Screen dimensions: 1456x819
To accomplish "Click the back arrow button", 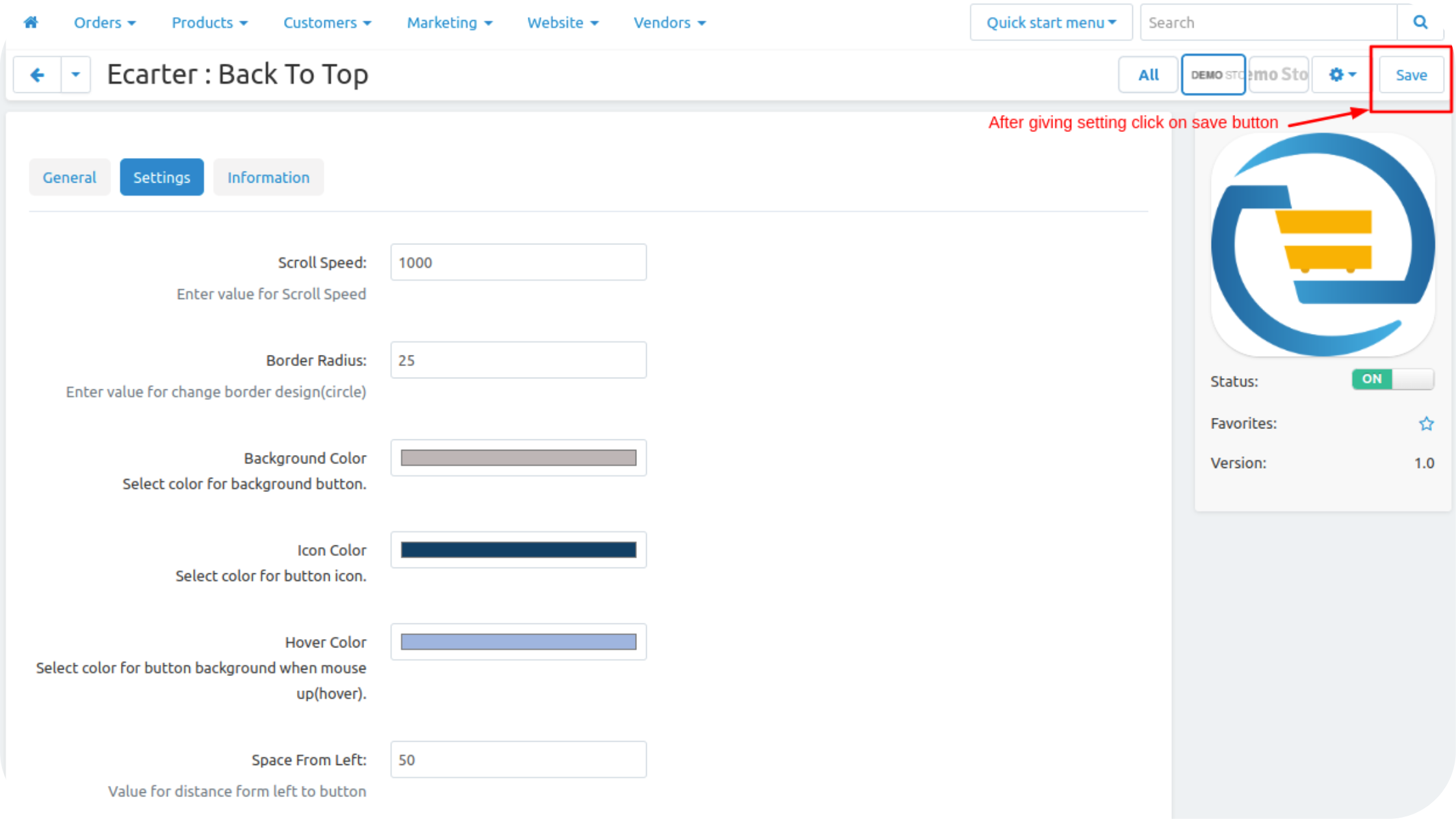I will click(x=37, y=75).
